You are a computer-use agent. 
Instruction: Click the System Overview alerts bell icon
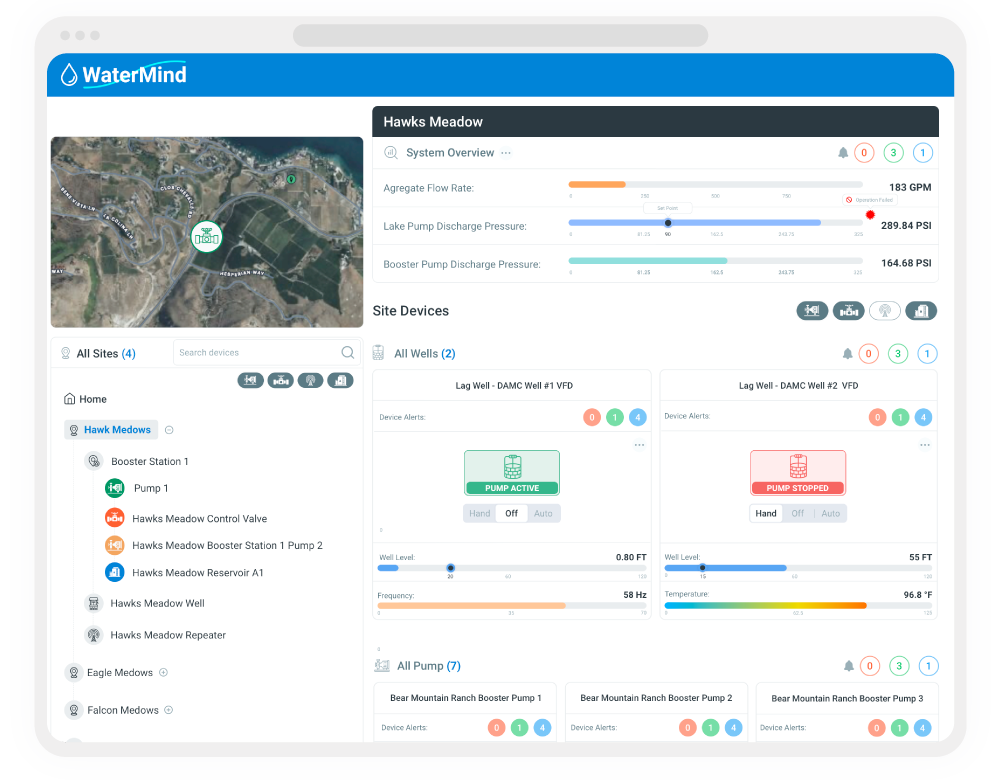(x=843, y=153)
